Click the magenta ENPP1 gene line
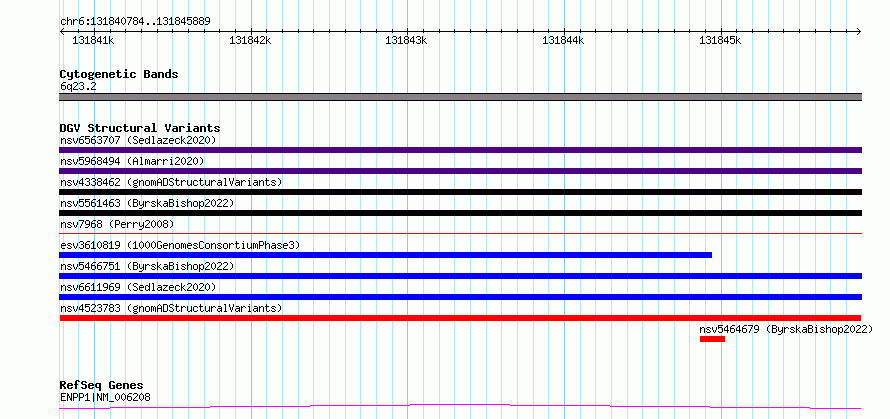 (x=460, y=406)
